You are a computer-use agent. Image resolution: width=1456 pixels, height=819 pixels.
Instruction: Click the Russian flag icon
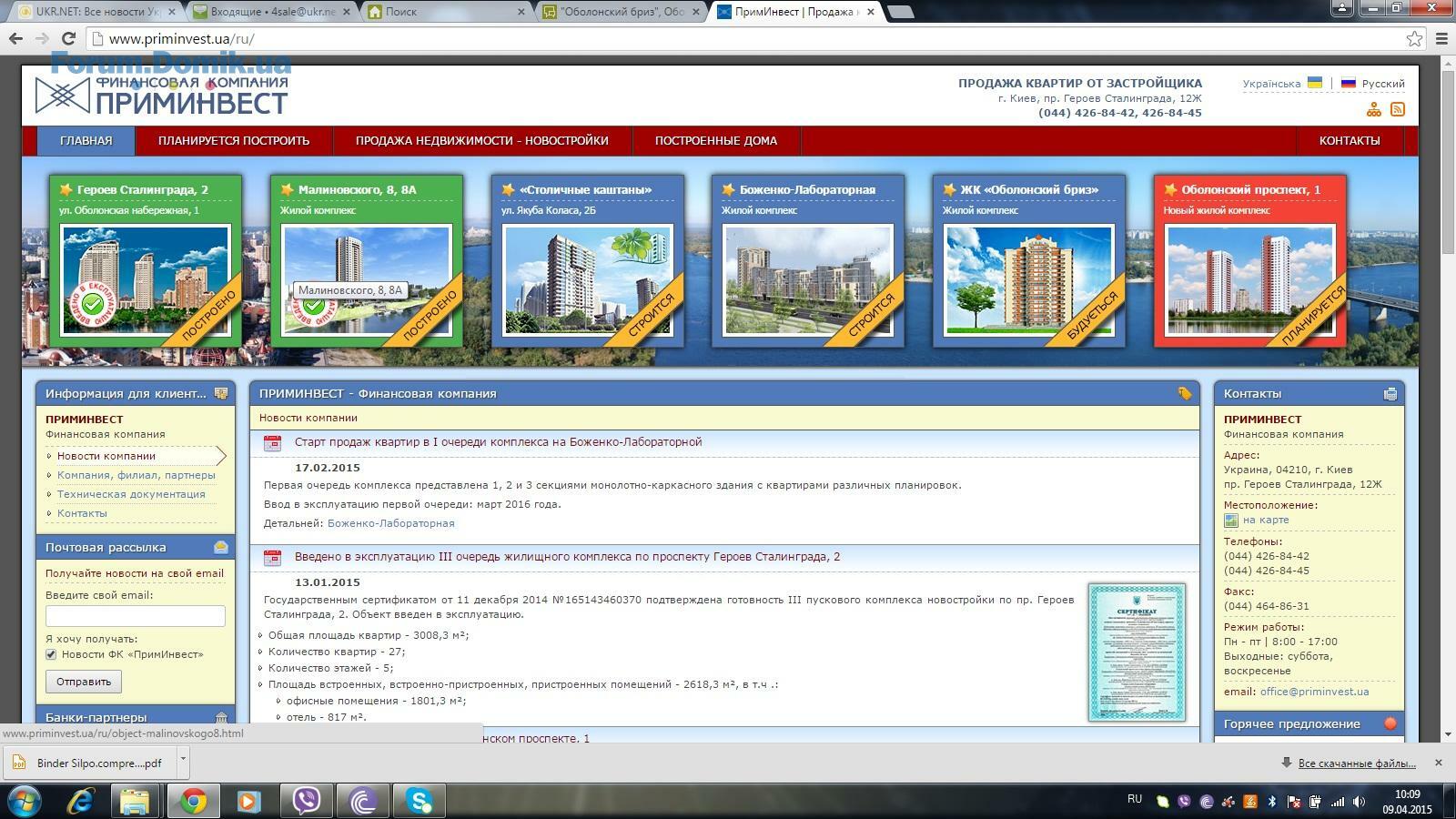click(1349, 83)
